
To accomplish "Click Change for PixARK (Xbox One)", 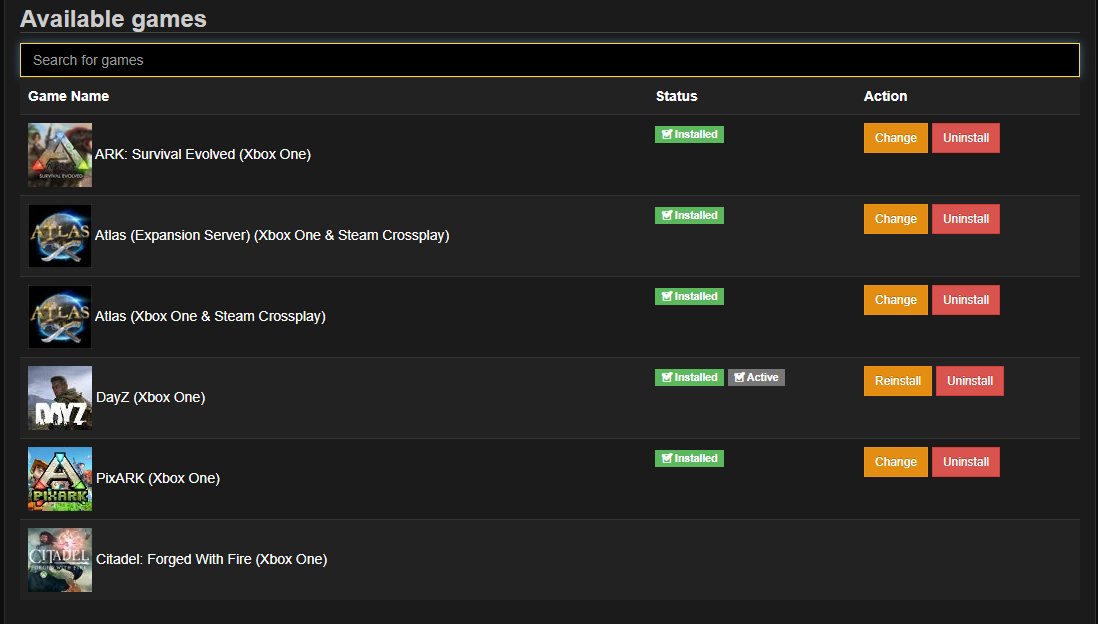I will click(896, 462).
